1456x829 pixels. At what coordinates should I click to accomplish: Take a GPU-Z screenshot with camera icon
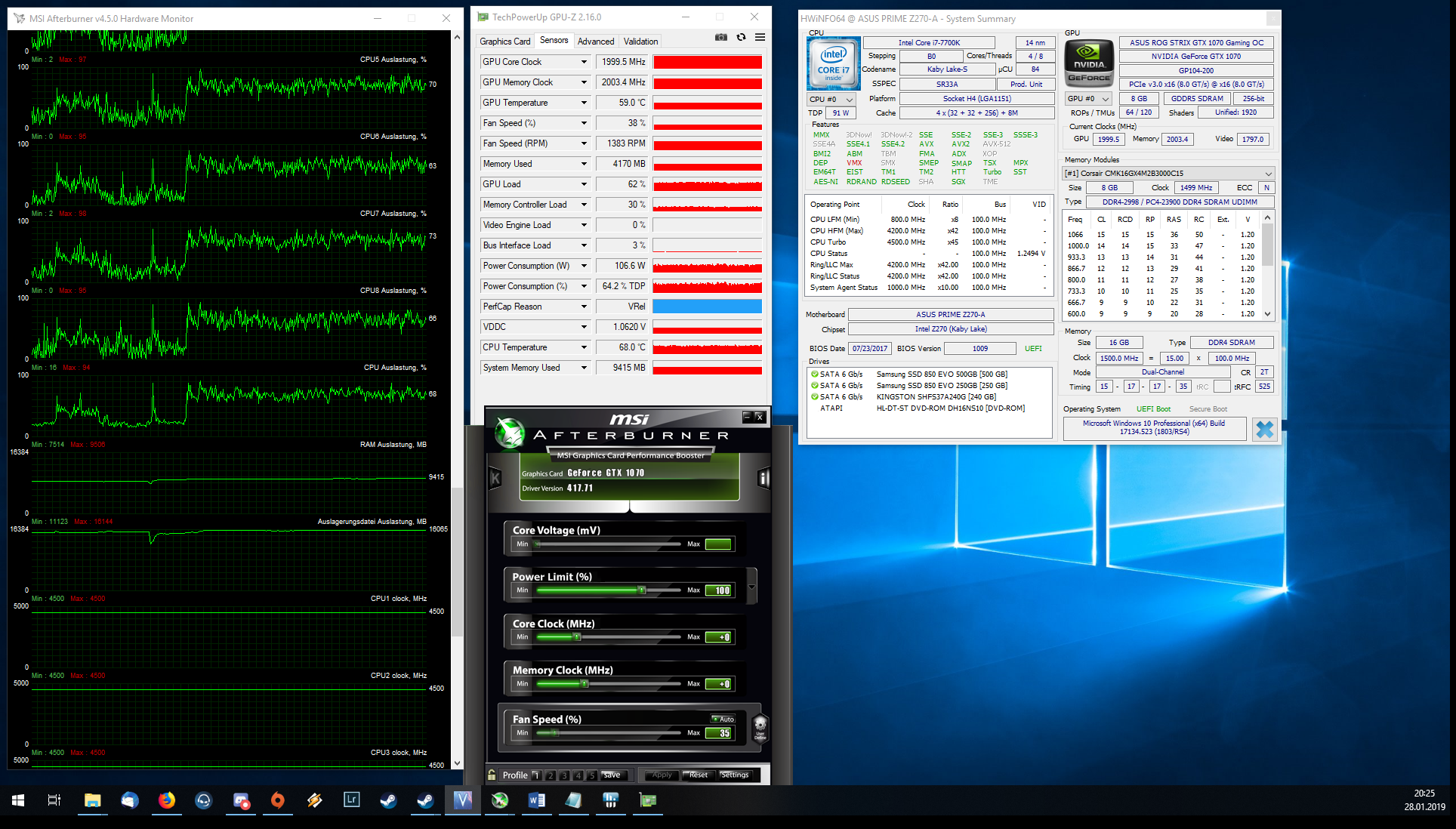721,37
